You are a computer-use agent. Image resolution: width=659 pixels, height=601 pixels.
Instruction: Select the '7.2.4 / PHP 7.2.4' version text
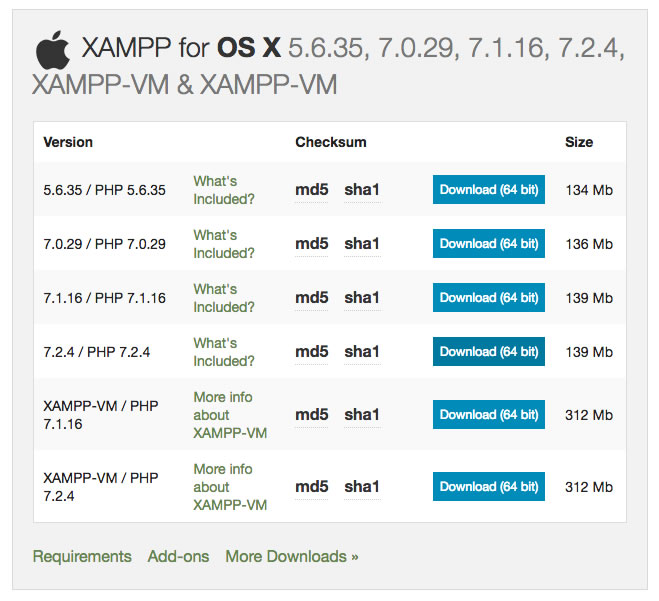pyautogui.click(x=97, y=352)
